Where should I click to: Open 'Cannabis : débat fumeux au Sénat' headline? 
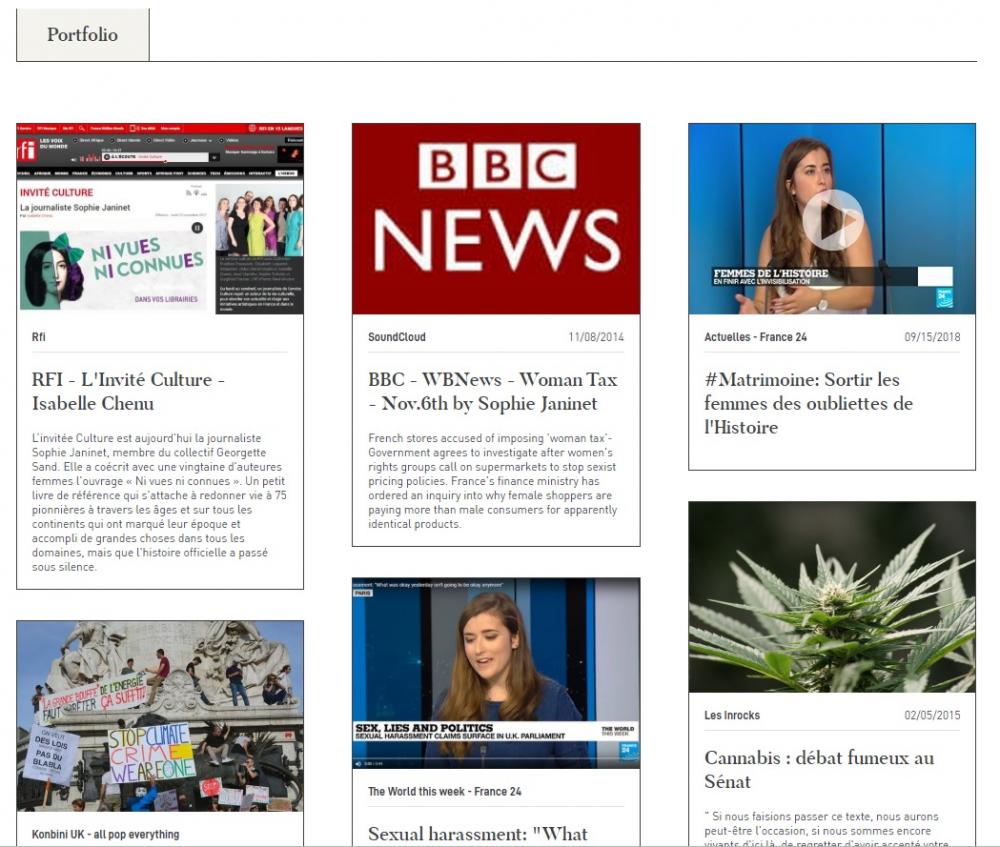[820, 770]
